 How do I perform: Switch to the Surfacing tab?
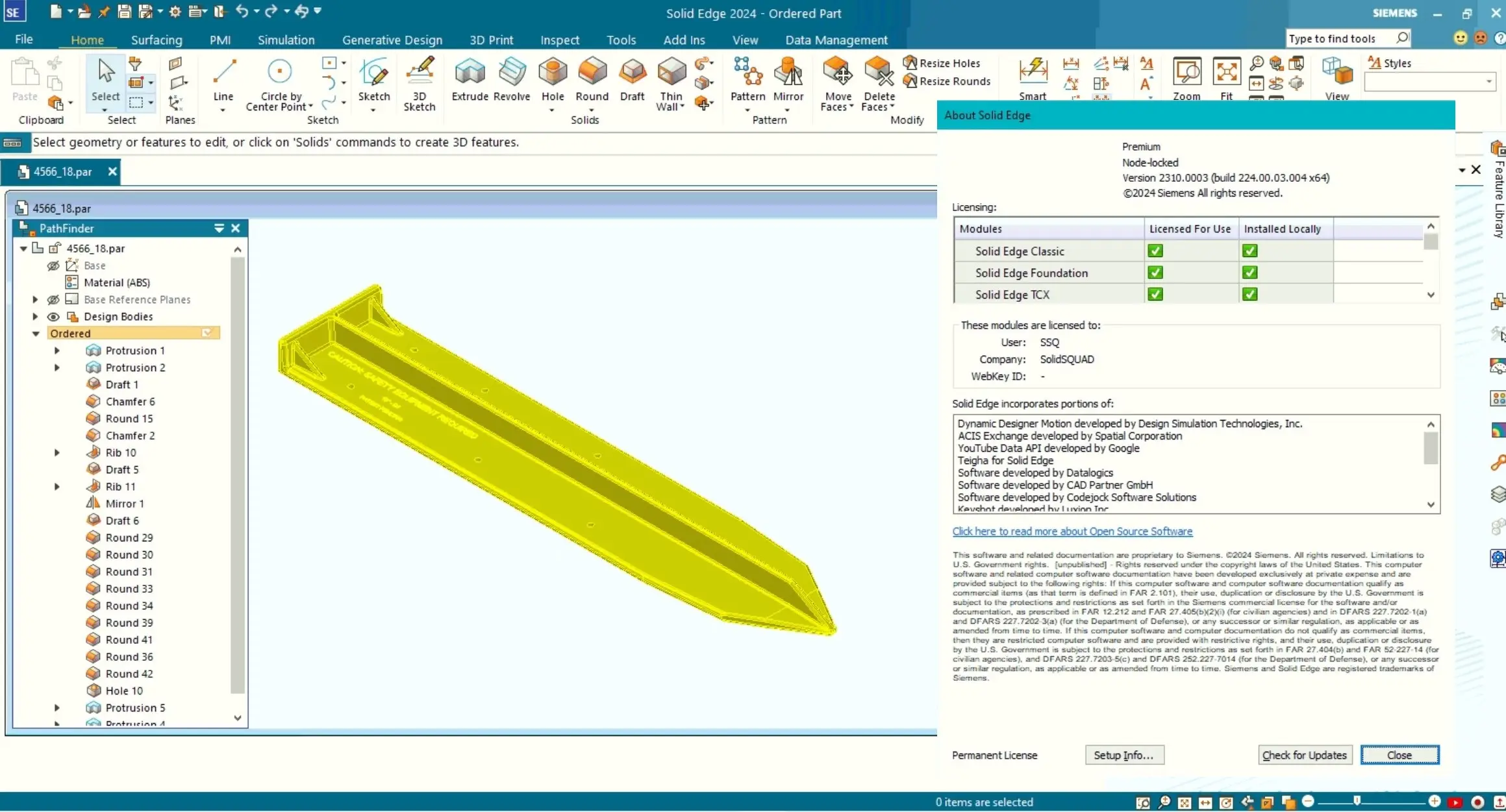point(157,40)
